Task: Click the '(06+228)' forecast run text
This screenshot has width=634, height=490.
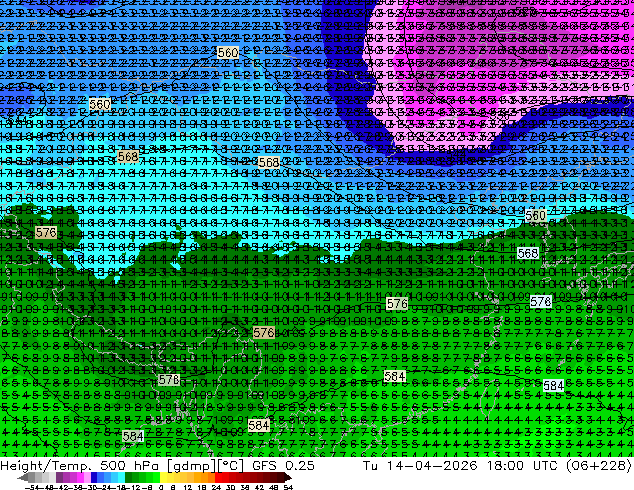Action: (x=601, y=466)
